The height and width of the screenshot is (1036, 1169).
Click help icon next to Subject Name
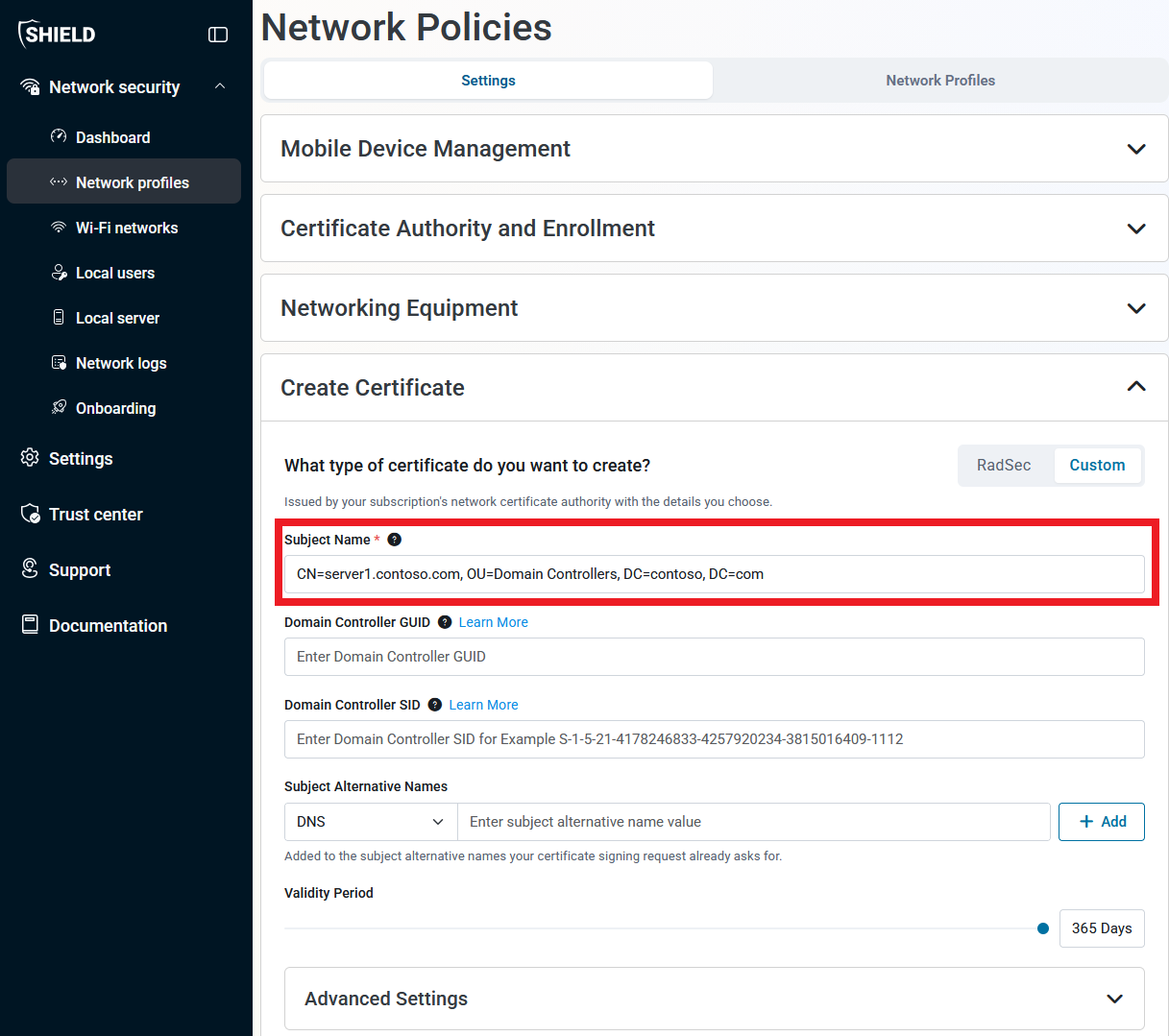(394, 540)
